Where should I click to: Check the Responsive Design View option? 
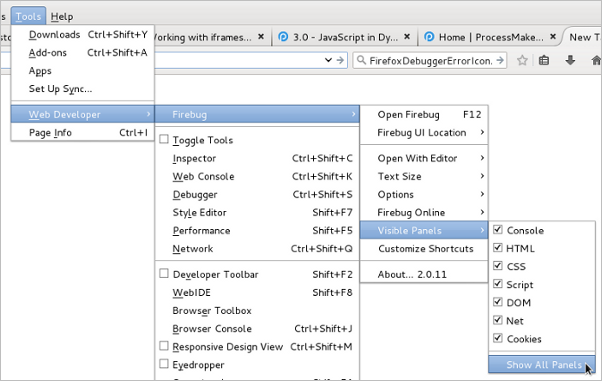pos(164,346)
